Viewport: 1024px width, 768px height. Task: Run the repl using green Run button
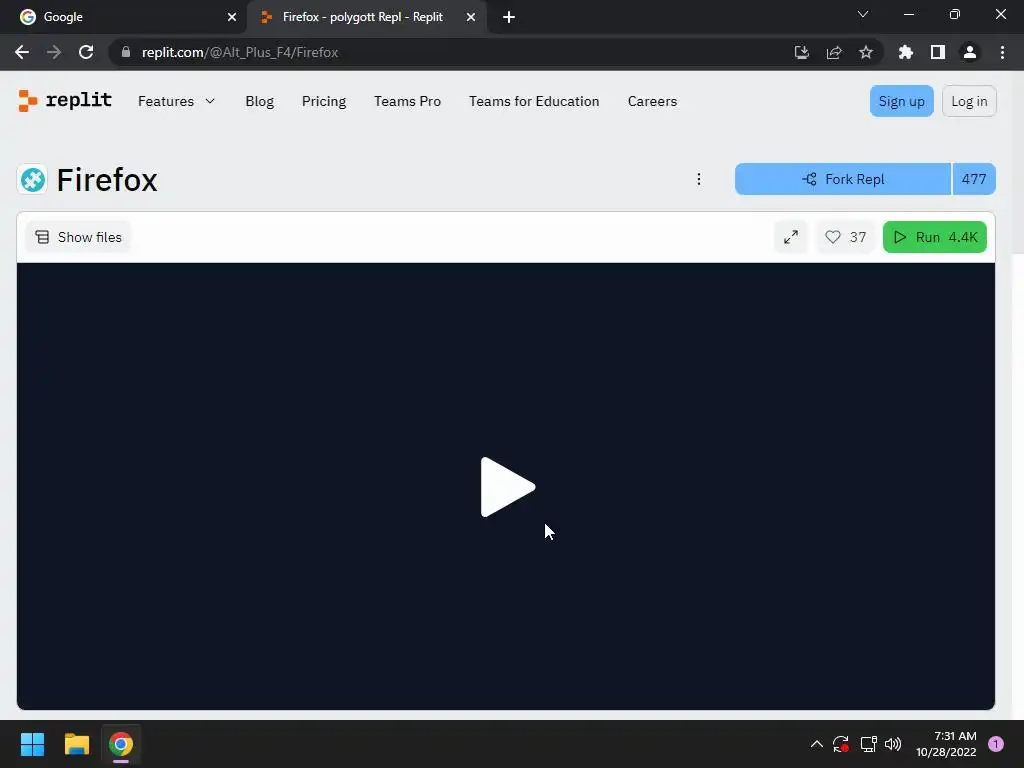tap(935, 237)
